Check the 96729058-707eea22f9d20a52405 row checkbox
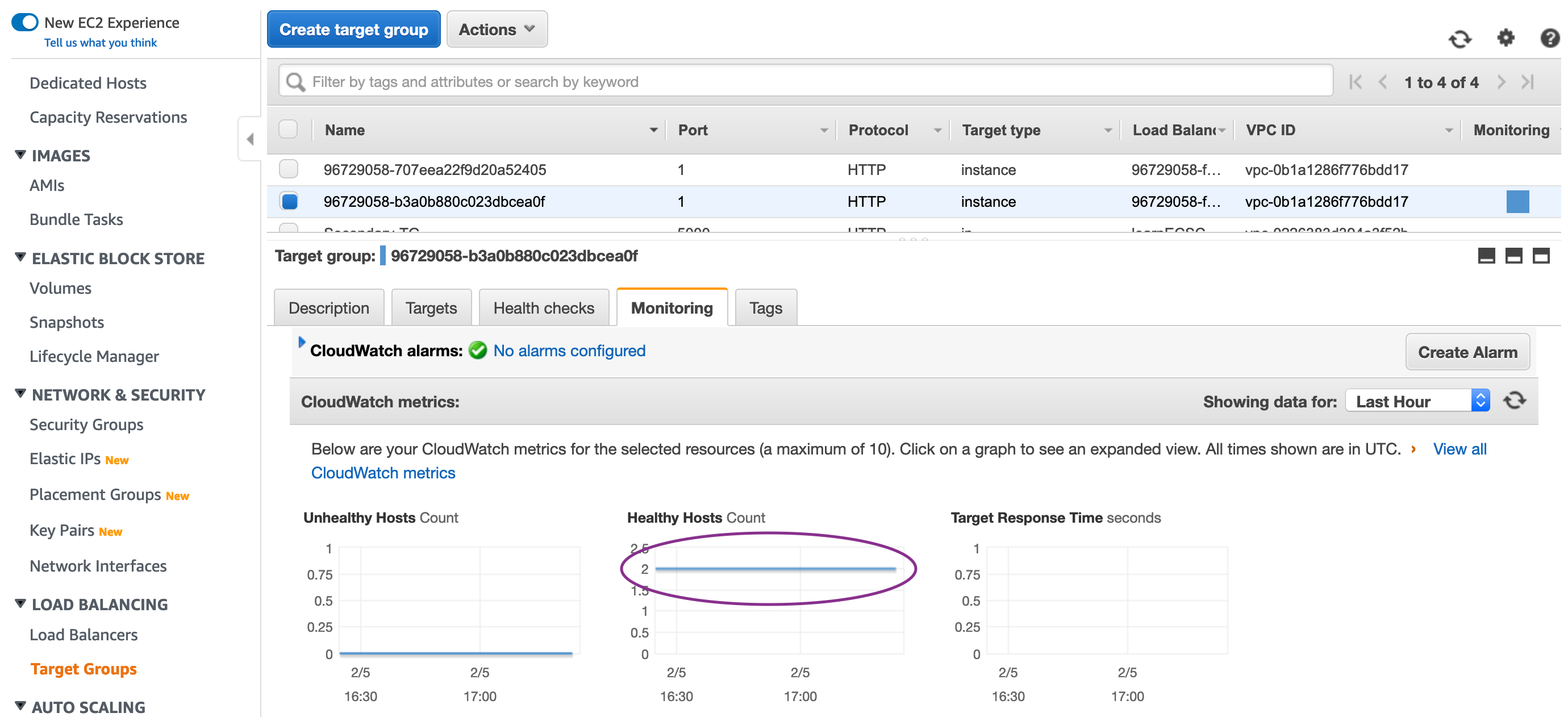 point(289,169)
